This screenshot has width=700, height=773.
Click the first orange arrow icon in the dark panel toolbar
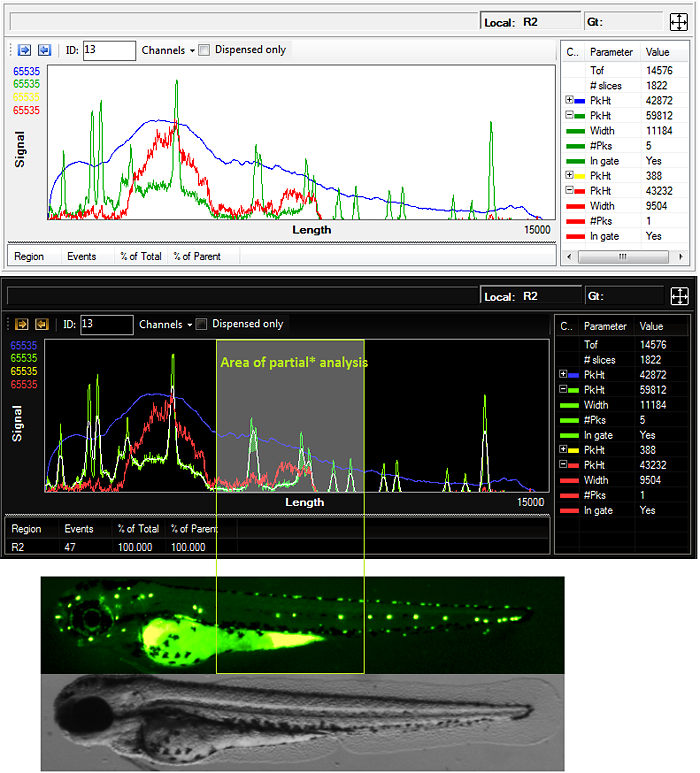point(22,324)
